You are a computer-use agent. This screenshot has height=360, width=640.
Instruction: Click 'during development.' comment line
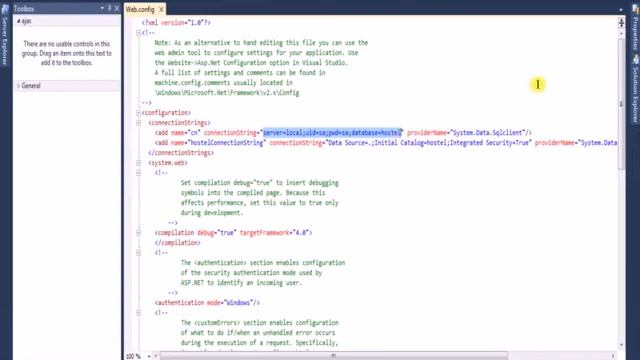point(212,213)
